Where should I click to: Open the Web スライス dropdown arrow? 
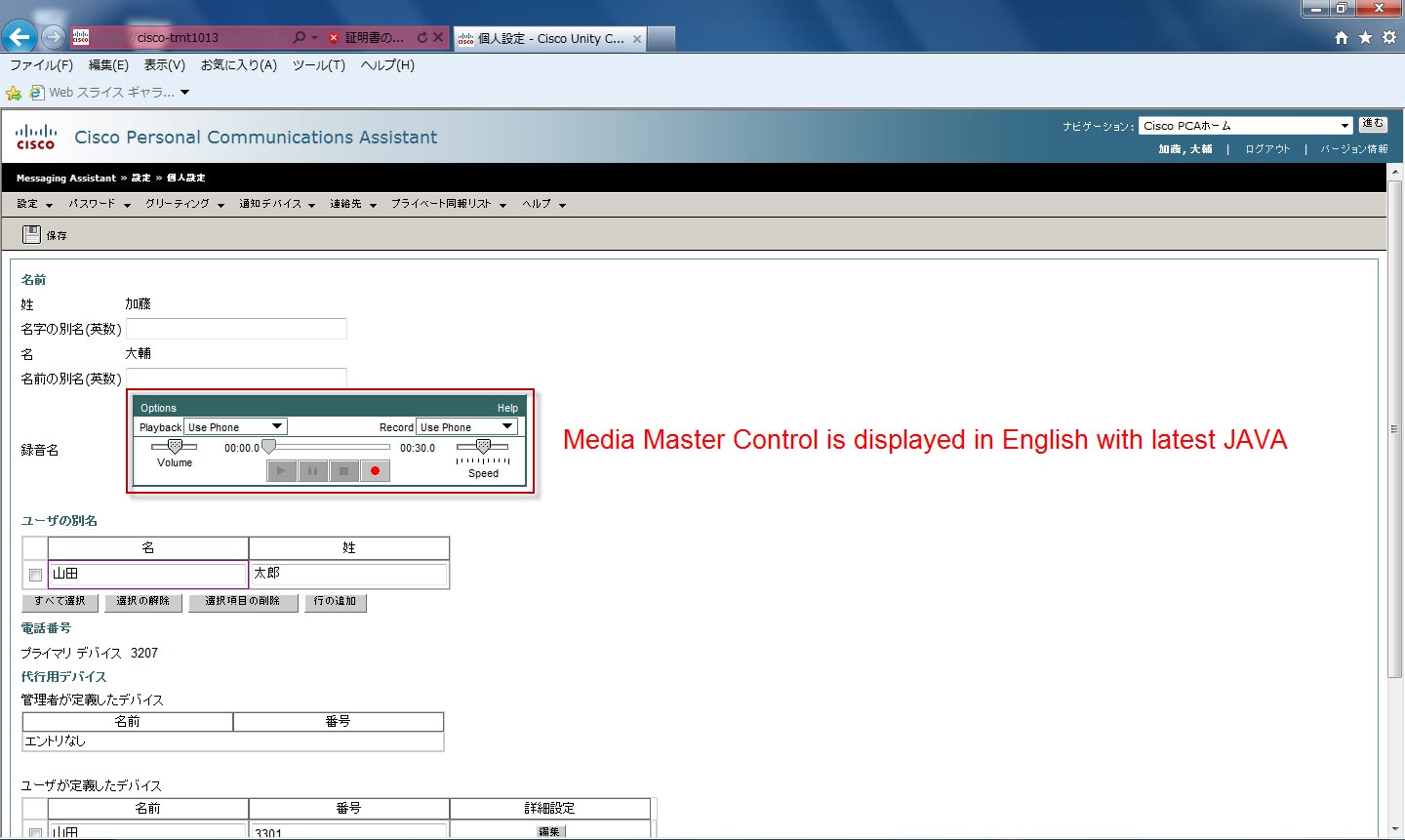point(184,93)
